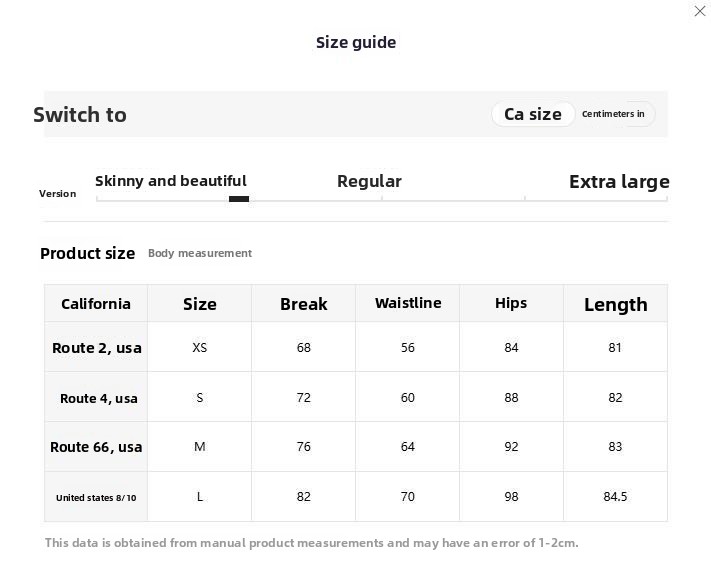Select the Skinny and beautiful version
Viewport: 711px width, 562px height.
[171, 181]
